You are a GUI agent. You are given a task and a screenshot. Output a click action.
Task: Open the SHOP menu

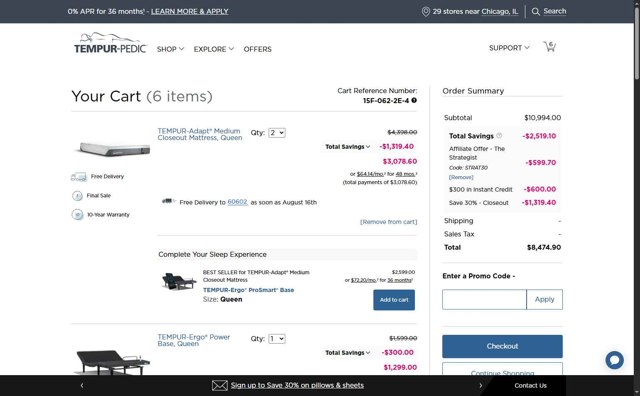click(x=170, y=49)
